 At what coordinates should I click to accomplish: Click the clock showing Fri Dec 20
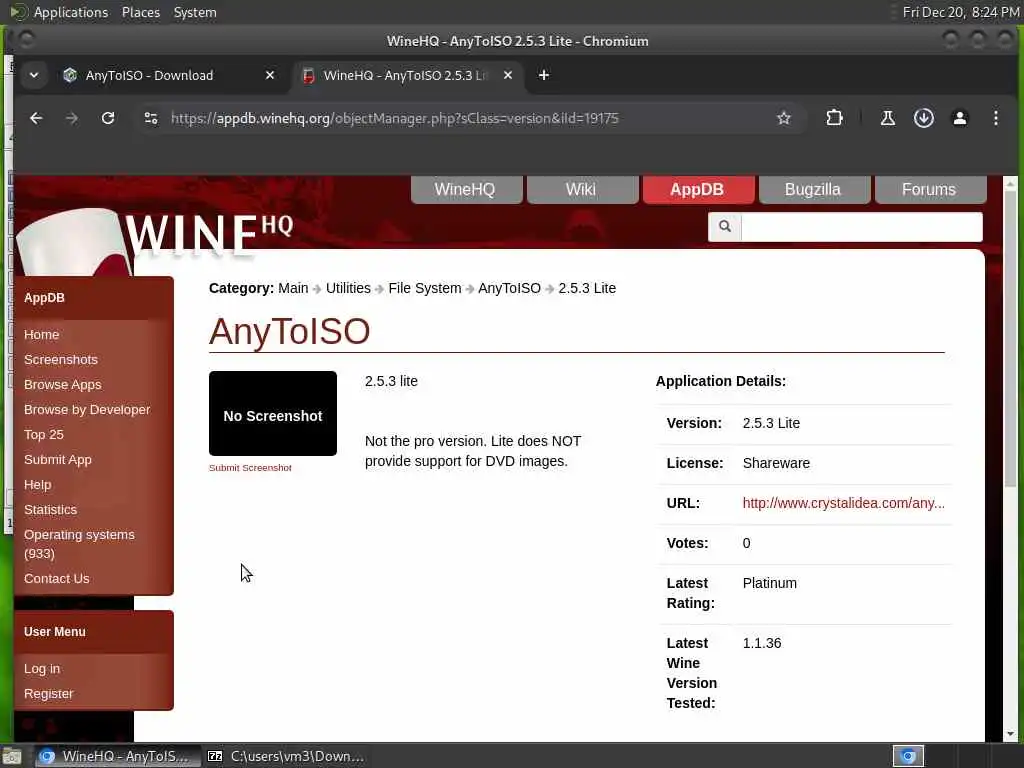click(x=961, y=12)
